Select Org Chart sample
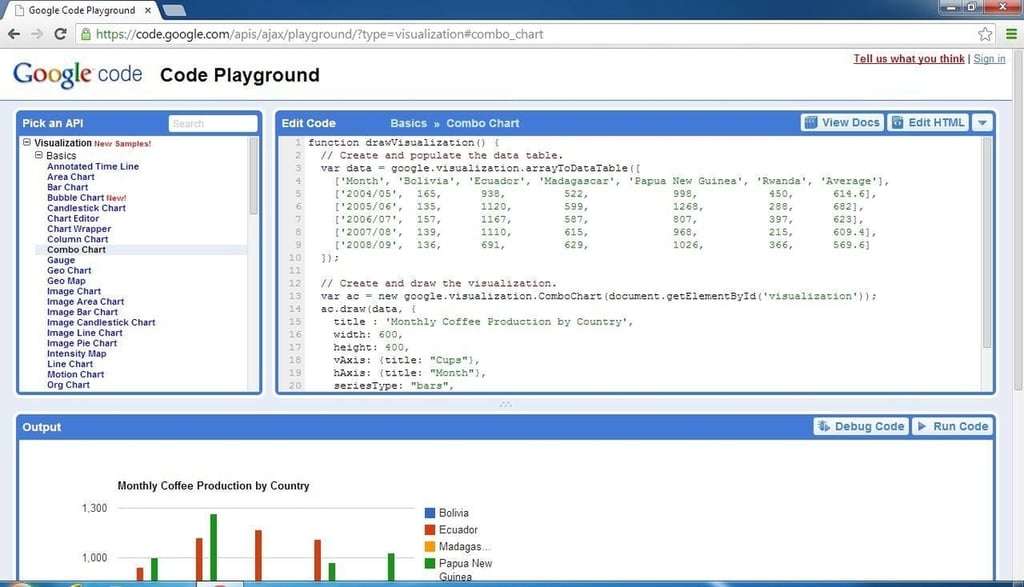Image resolution: width=1024 pixels, height=587 pixels. pyautogui.click(x=68, y=385)
